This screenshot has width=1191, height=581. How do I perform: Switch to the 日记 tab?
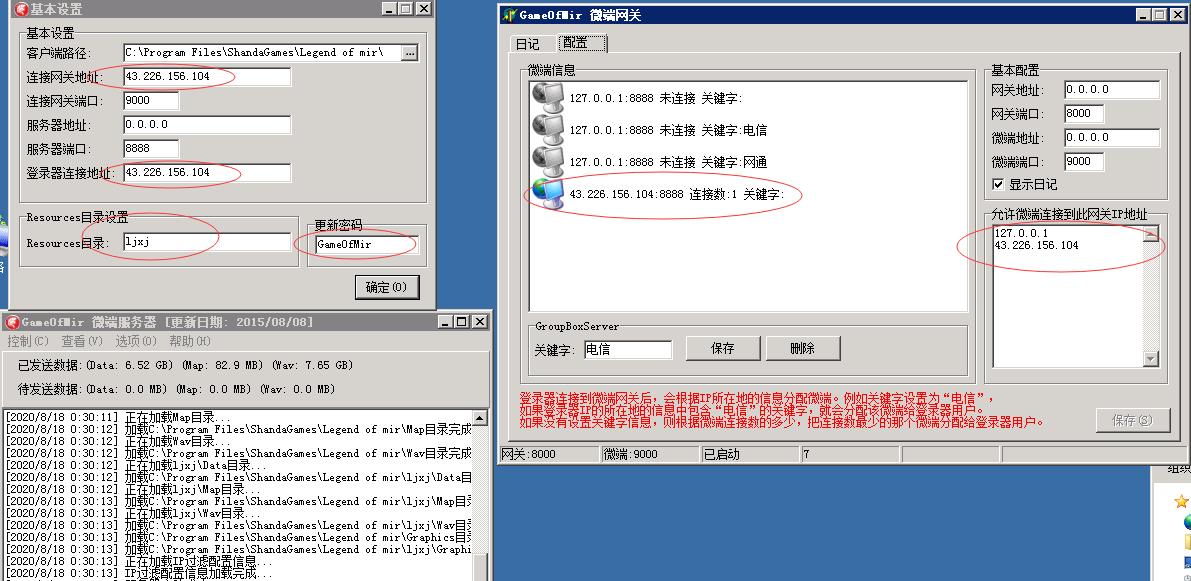(x=527, y=44)
